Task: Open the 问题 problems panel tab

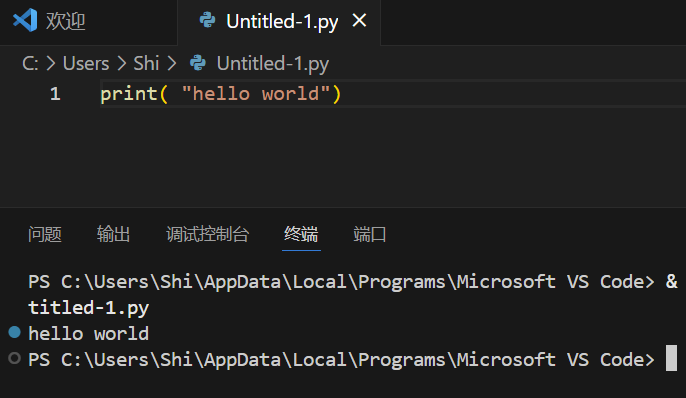Action: click(x=45, y=234)
